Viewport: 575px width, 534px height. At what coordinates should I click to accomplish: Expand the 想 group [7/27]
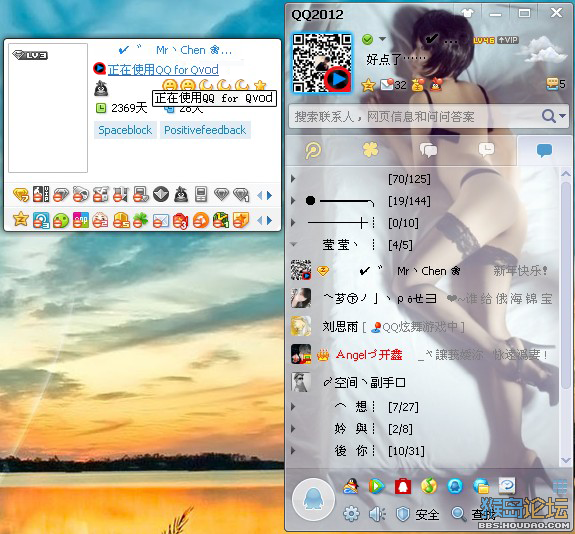click(293, 407)
